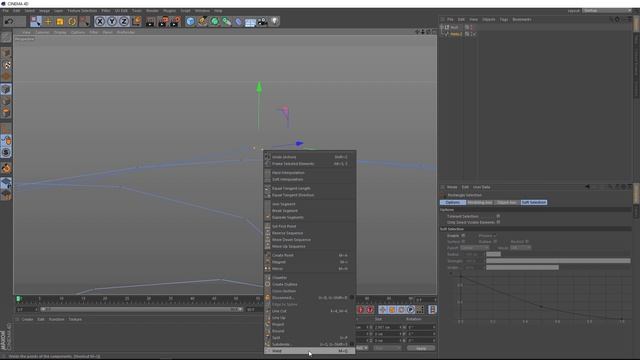Open User Data menu in Attribute Manager
This screenshot has width=640, height=360.
pyautogui.click(x=481, y=187)
